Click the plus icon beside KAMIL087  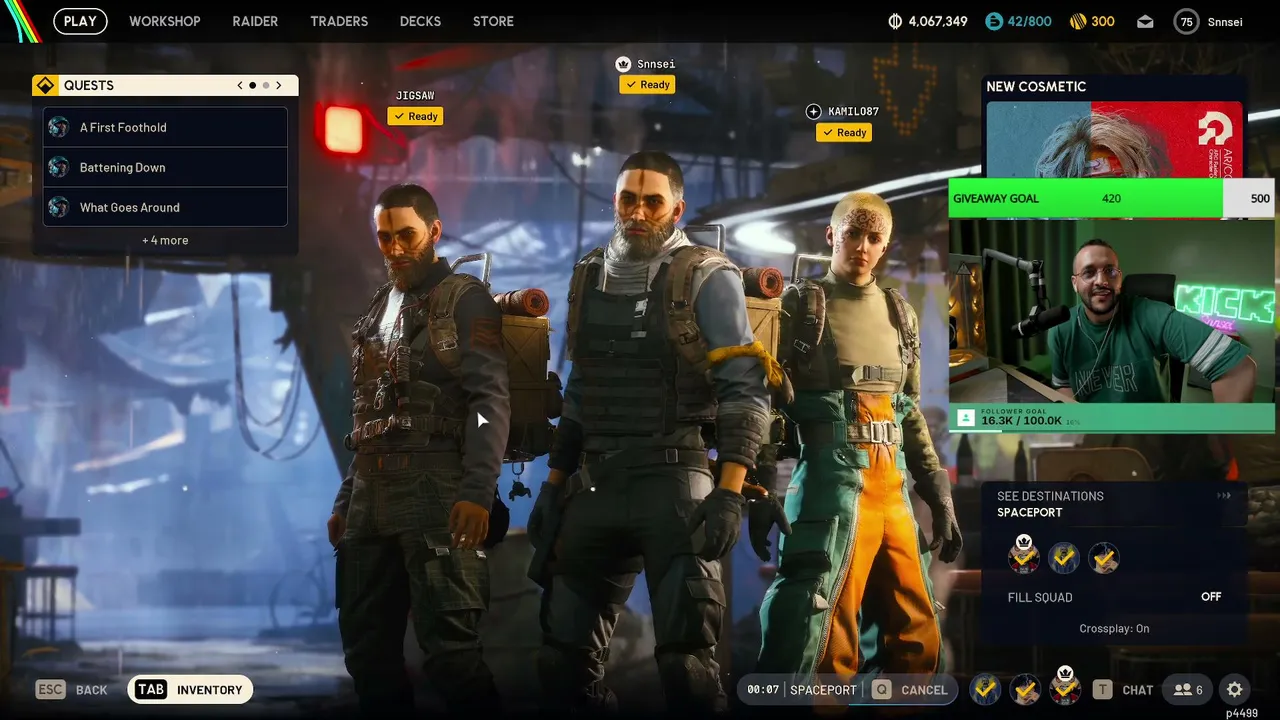pyautogui.click(x=813, y=112)
